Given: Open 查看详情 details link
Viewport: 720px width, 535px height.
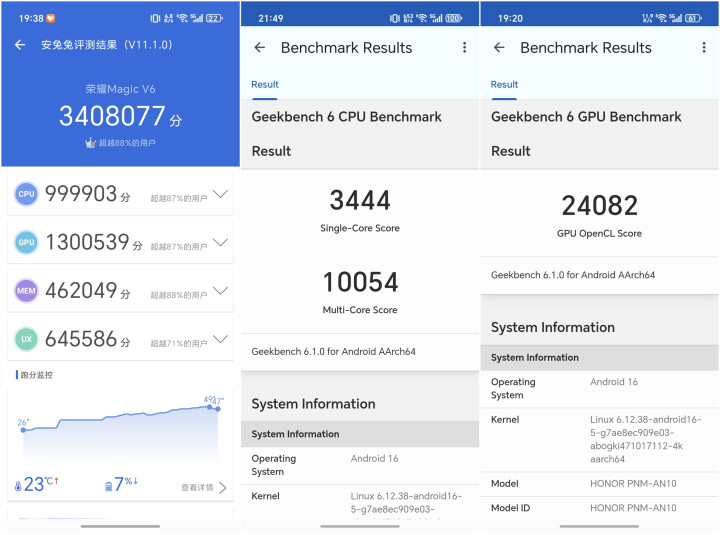Looking at the screenshot, I should tap(204, 487).
